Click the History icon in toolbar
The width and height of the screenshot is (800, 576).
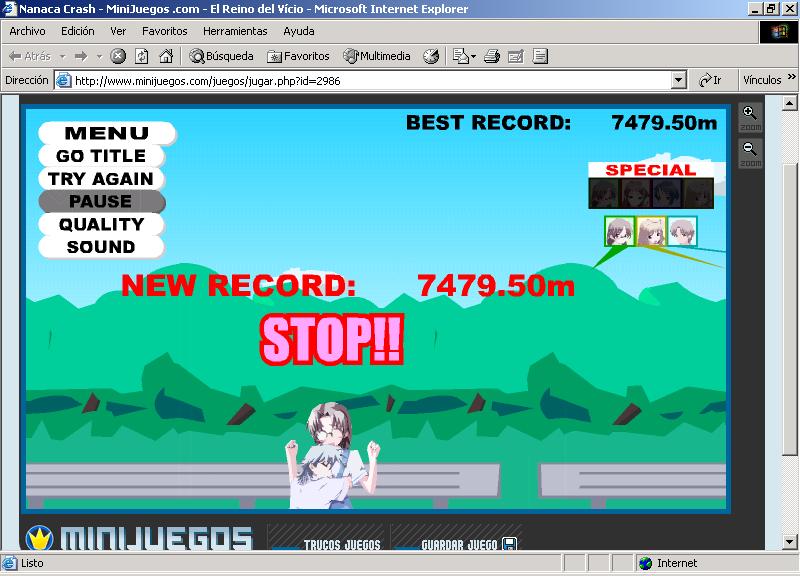431,56
